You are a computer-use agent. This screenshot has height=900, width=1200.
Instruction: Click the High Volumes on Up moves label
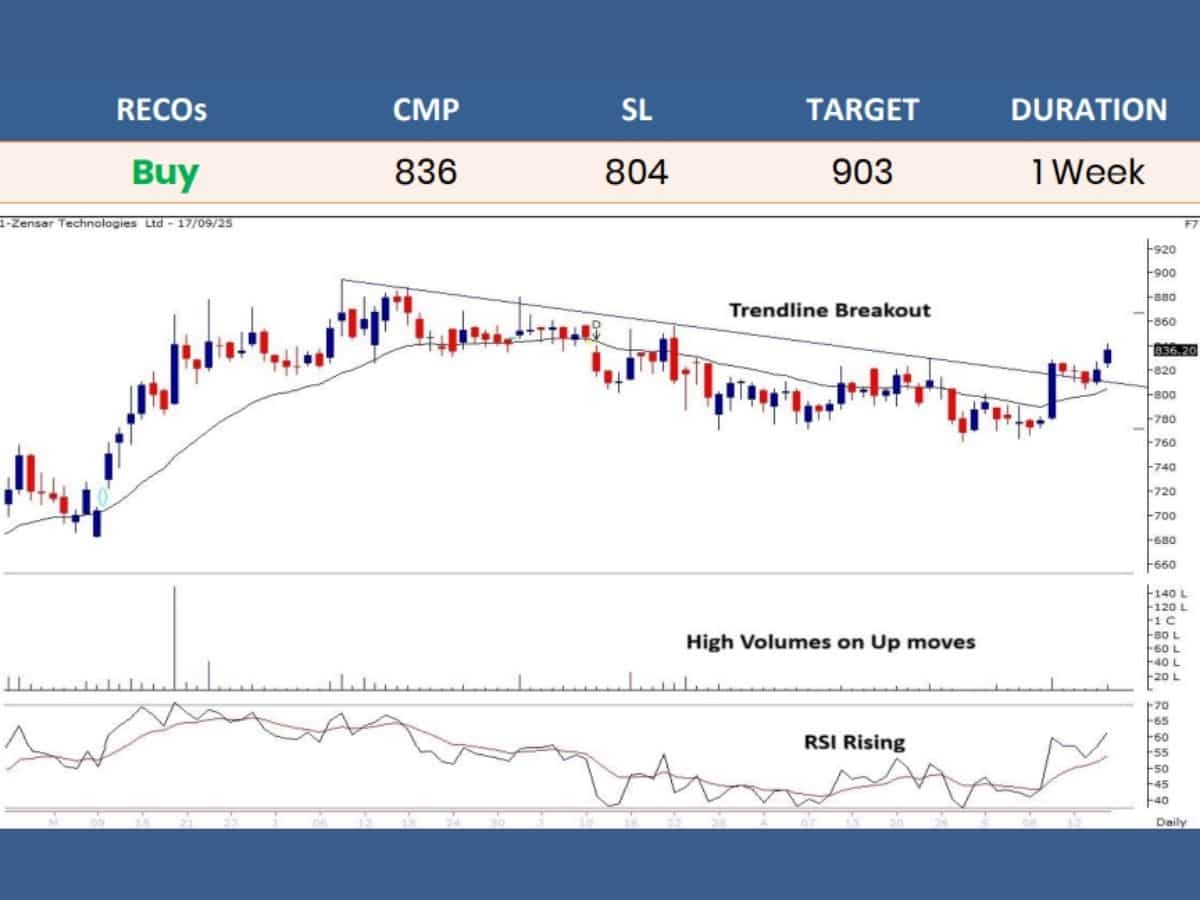click(x=830, y=642)
